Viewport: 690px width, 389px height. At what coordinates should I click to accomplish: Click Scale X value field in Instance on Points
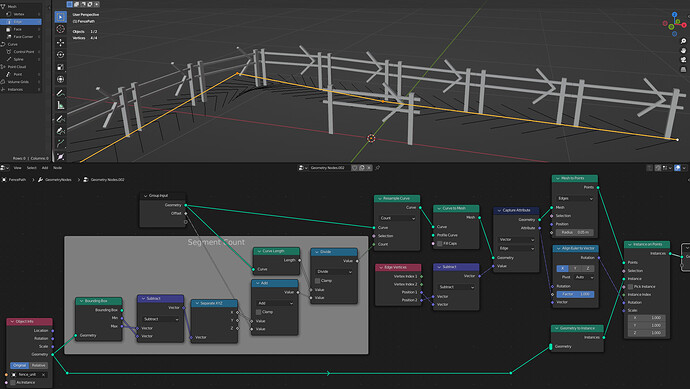[x=646, y=317]
